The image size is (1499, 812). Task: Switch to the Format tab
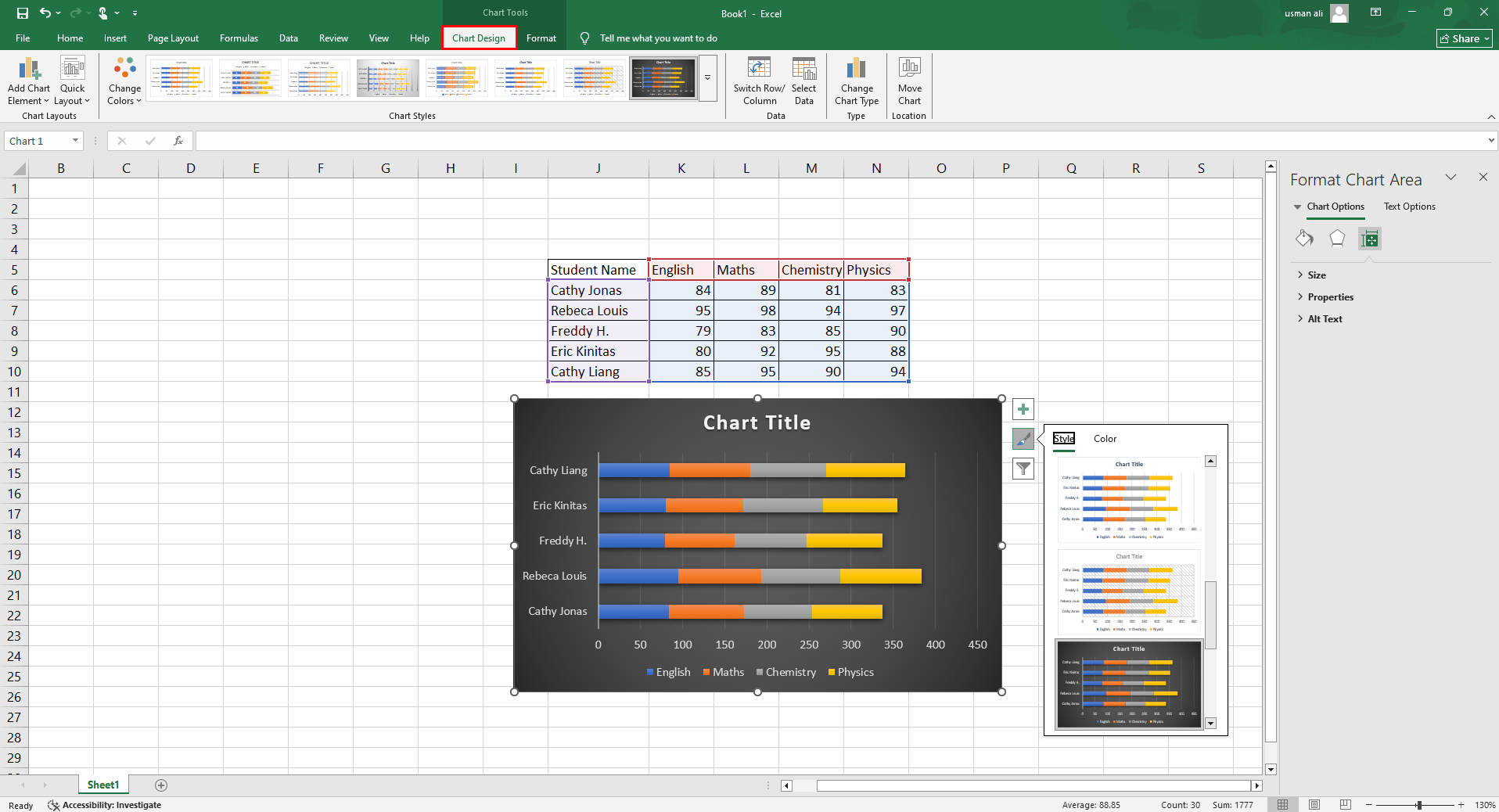(541, 38)
